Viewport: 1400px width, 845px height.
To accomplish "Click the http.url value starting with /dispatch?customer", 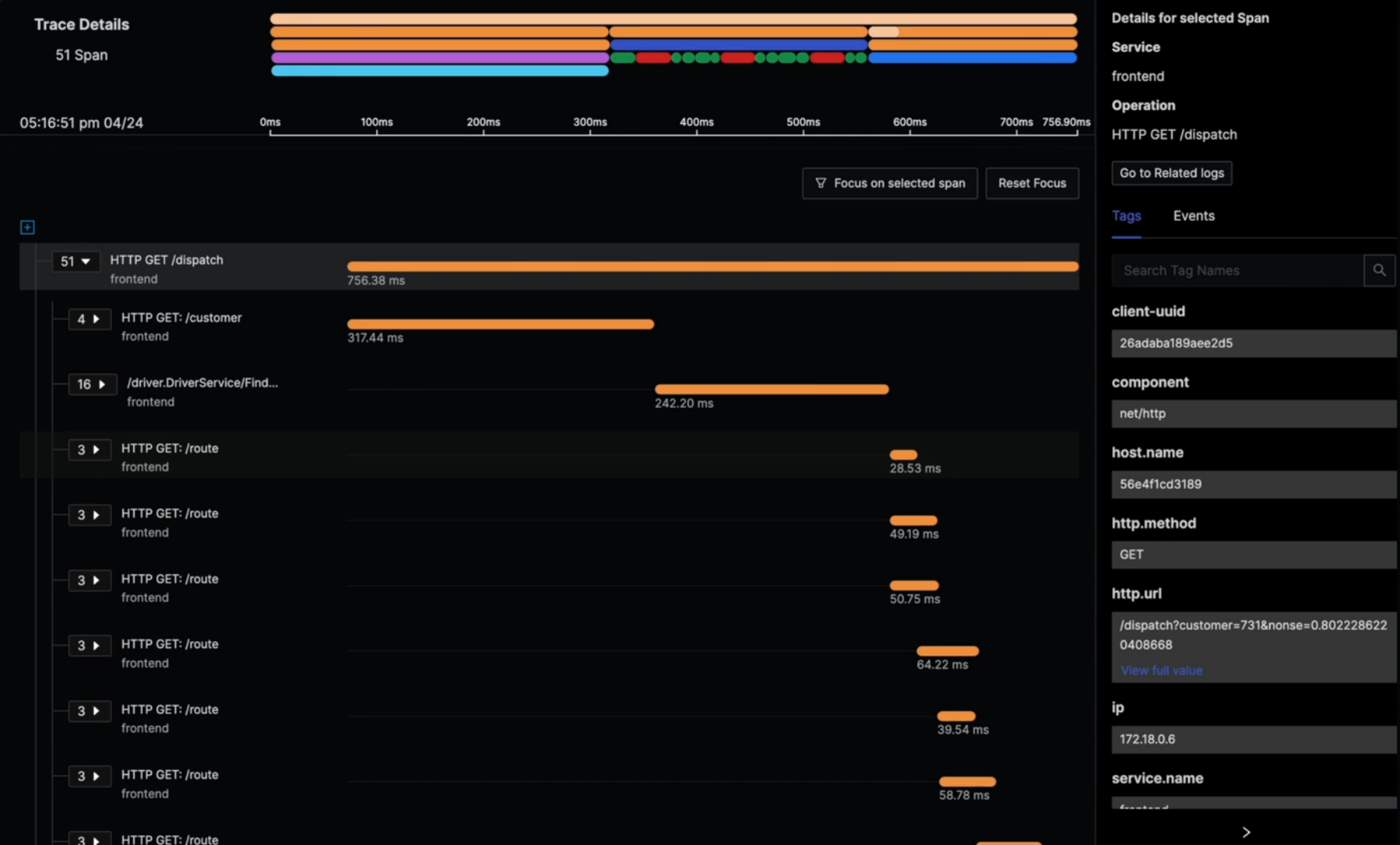I will 1253,635.
